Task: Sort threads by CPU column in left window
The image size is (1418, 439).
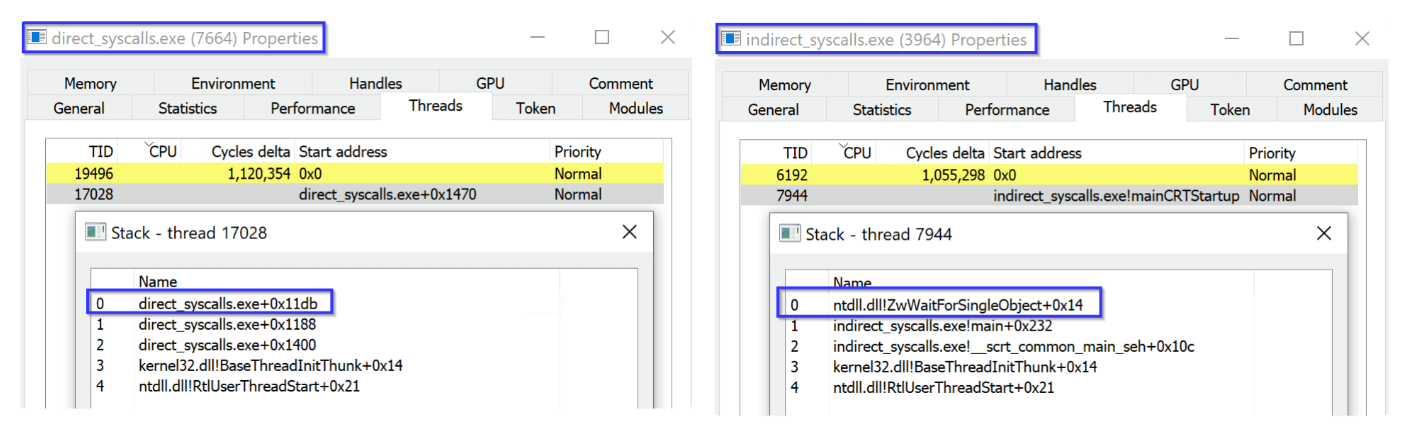Action: 161,152
